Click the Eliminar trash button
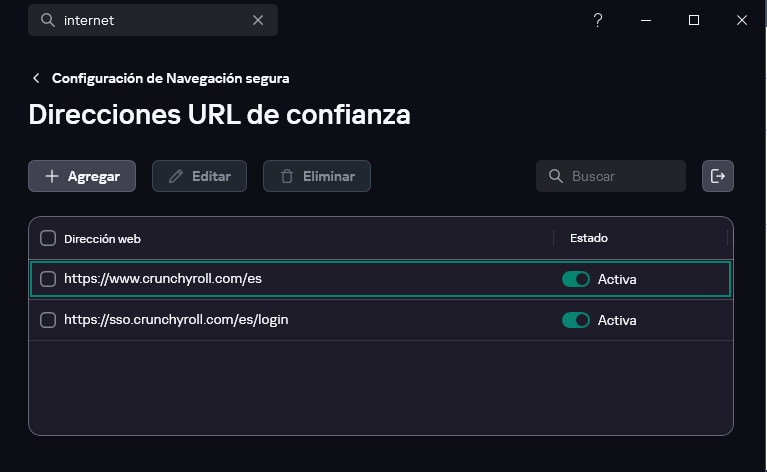The image size is (767, 472). (x=316, y=176)
